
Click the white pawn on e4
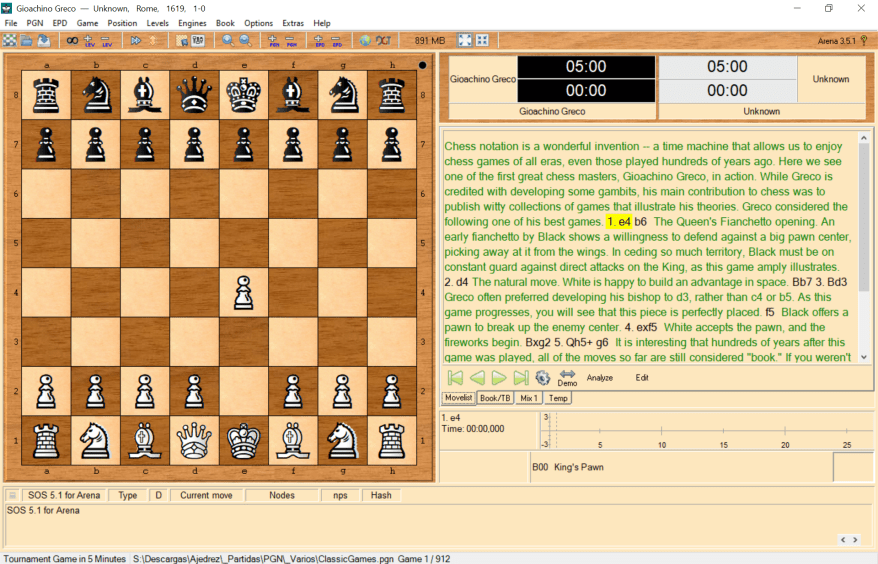(x=243, y=293)
